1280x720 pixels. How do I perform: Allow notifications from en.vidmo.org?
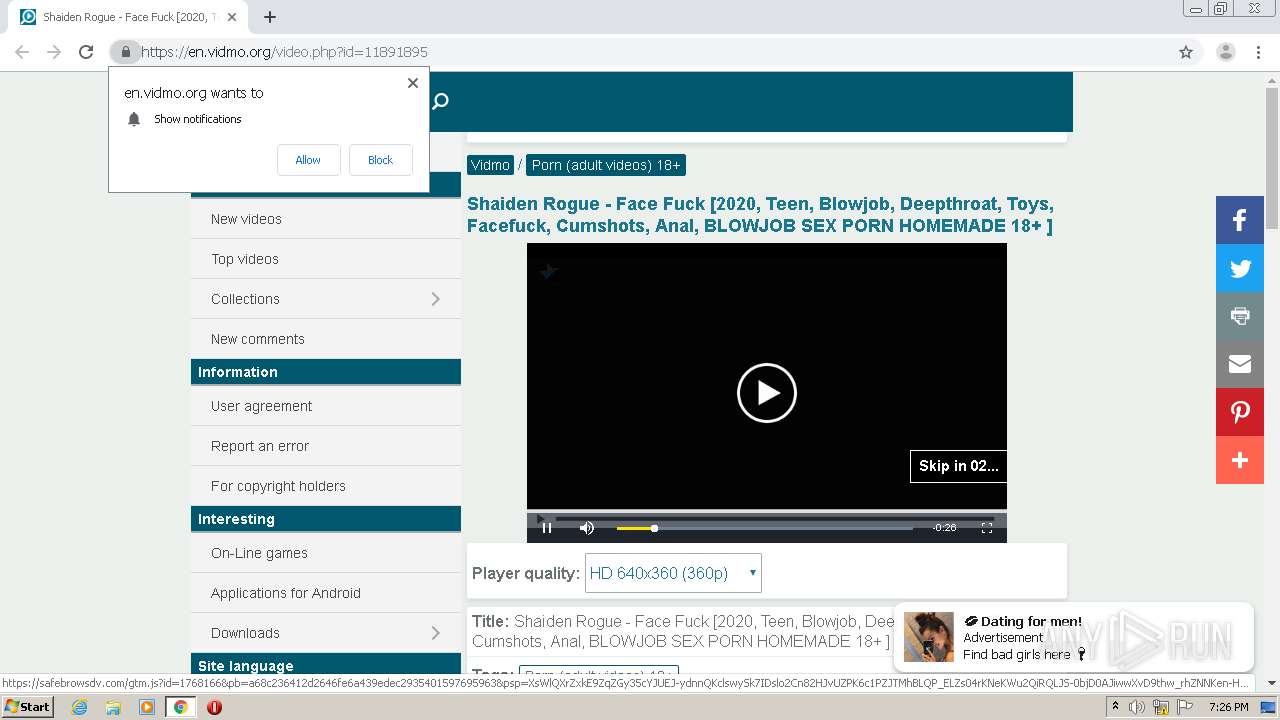[308, 160]
